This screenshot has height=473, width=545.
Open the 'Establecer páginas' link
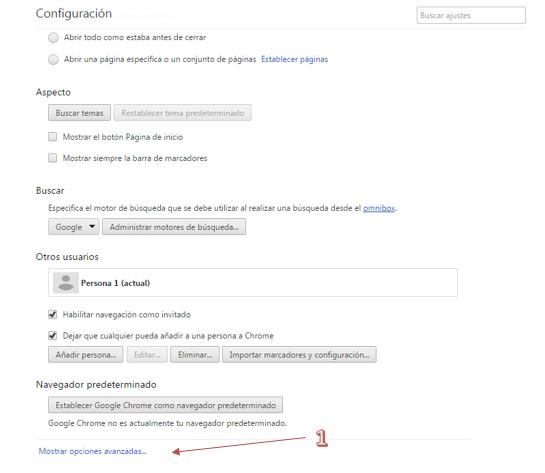294,59
